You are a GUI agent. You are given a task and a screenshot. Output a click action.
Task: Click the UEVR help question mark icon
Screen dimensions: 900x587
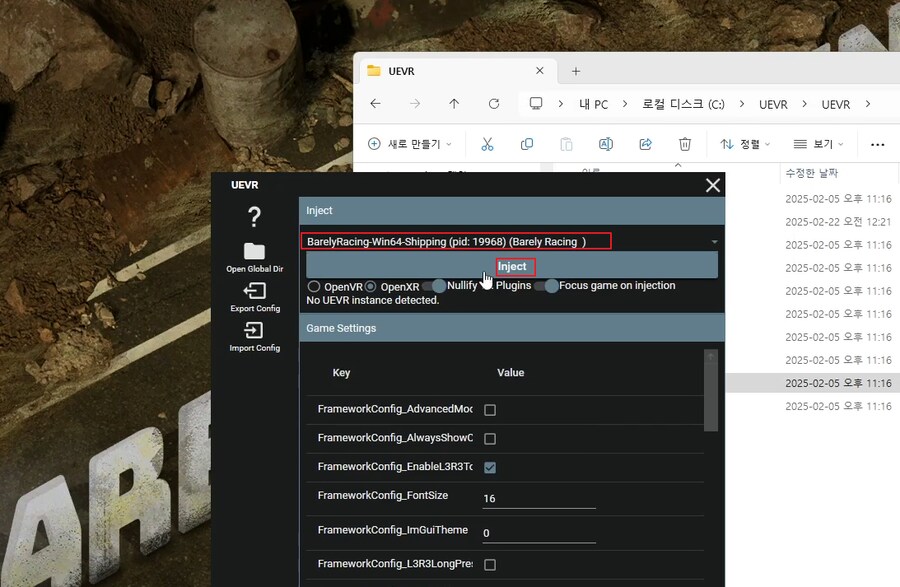(x=254, y=217)
